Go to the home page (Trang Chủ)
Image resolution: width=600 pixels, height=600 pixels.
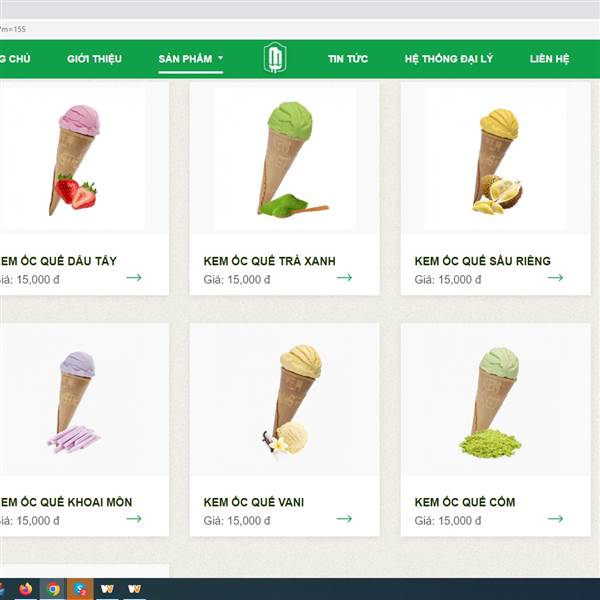pos(15,59)
